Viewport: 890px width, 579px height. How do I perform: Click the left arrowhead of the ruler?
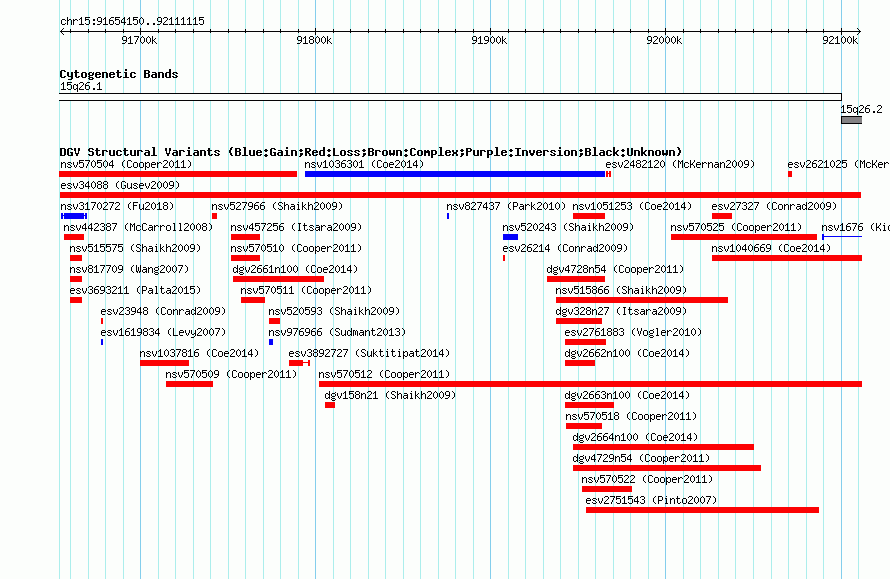pyautogui.click(x=62, y=32)
